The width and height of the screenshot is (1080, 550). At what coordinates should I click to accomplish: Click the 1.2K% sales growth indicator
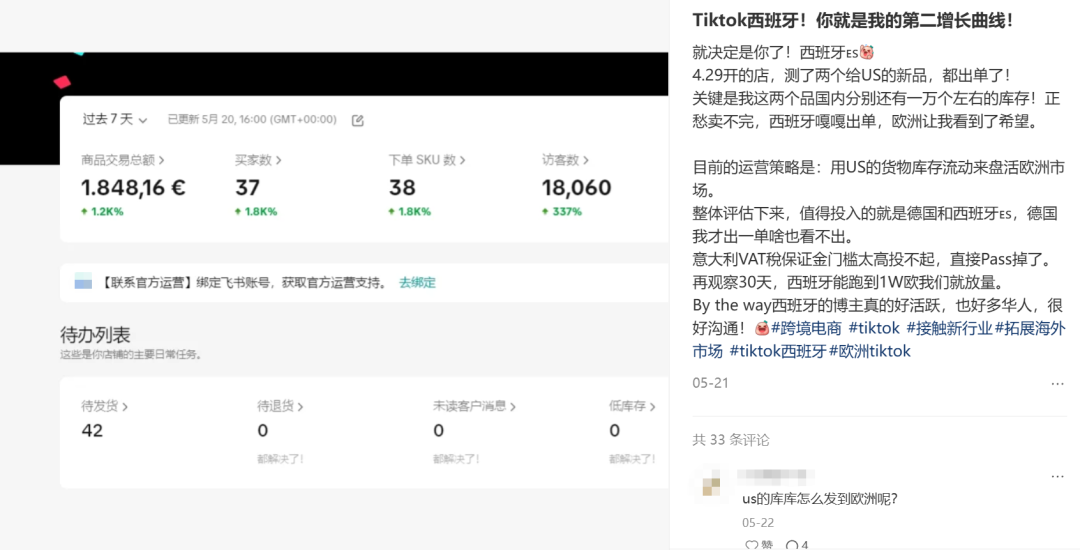102,211
